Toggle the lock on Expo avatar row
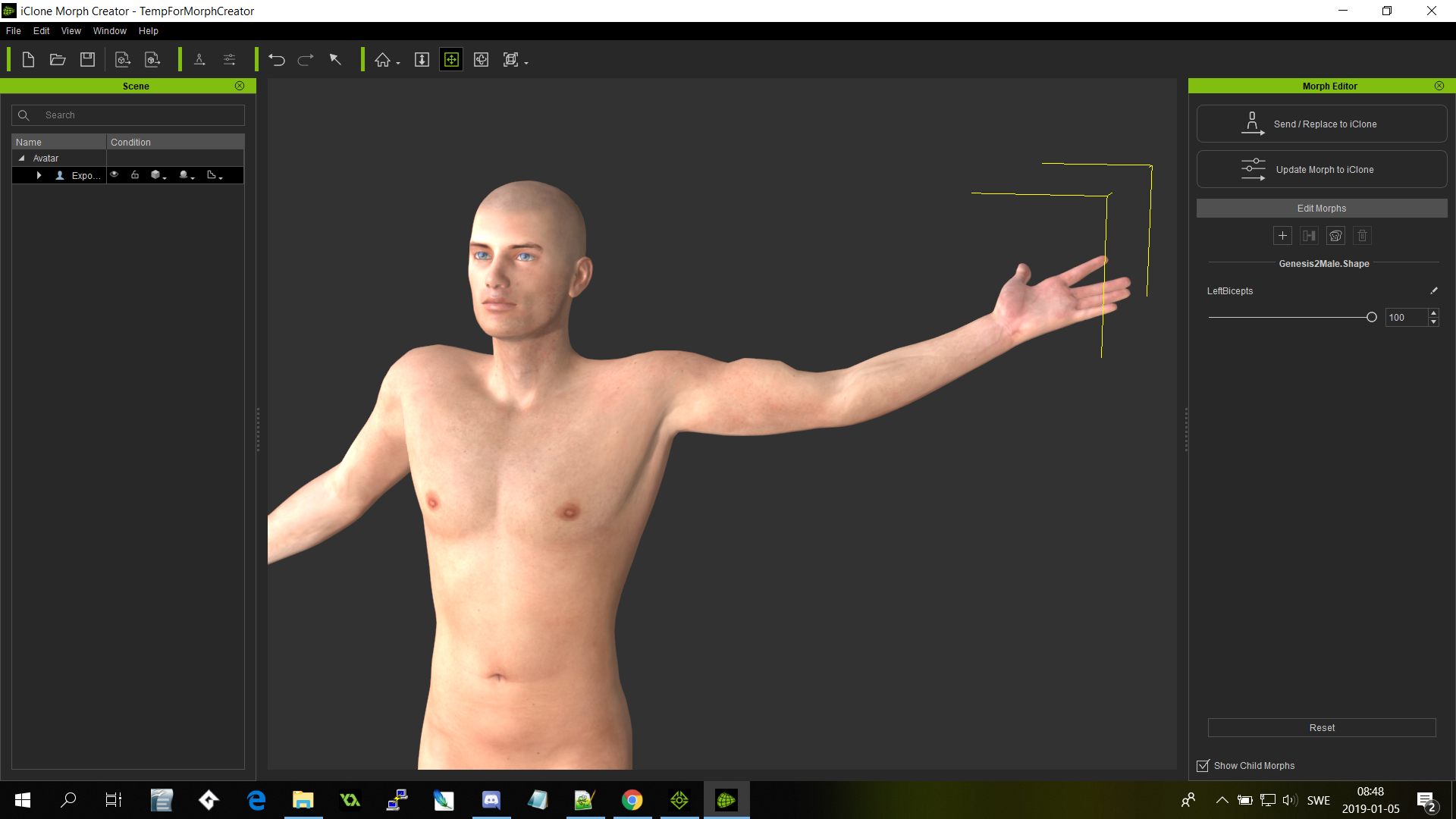Image resolution: width=1456 pixels, height=819 pixels. pos(135,175)
